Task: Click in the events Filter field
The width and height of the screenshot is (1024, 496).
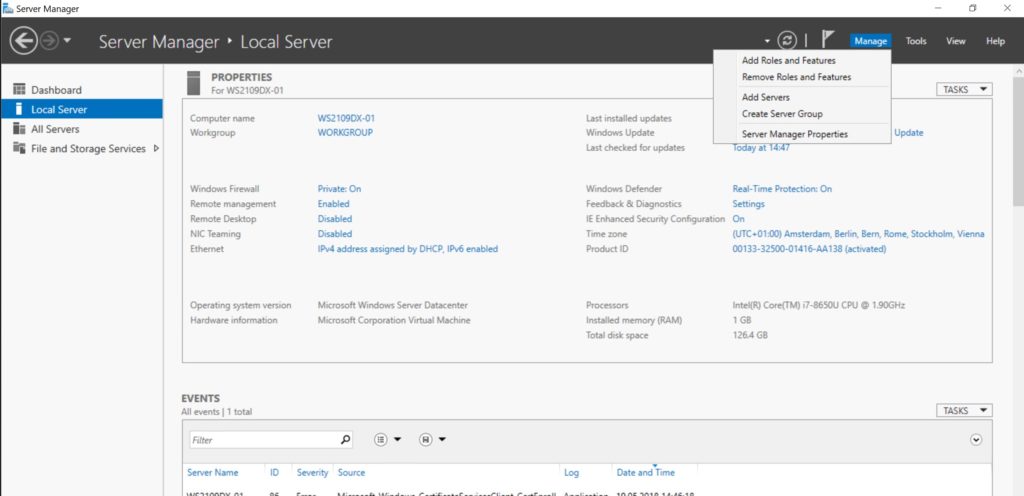Action: [264, 440]
